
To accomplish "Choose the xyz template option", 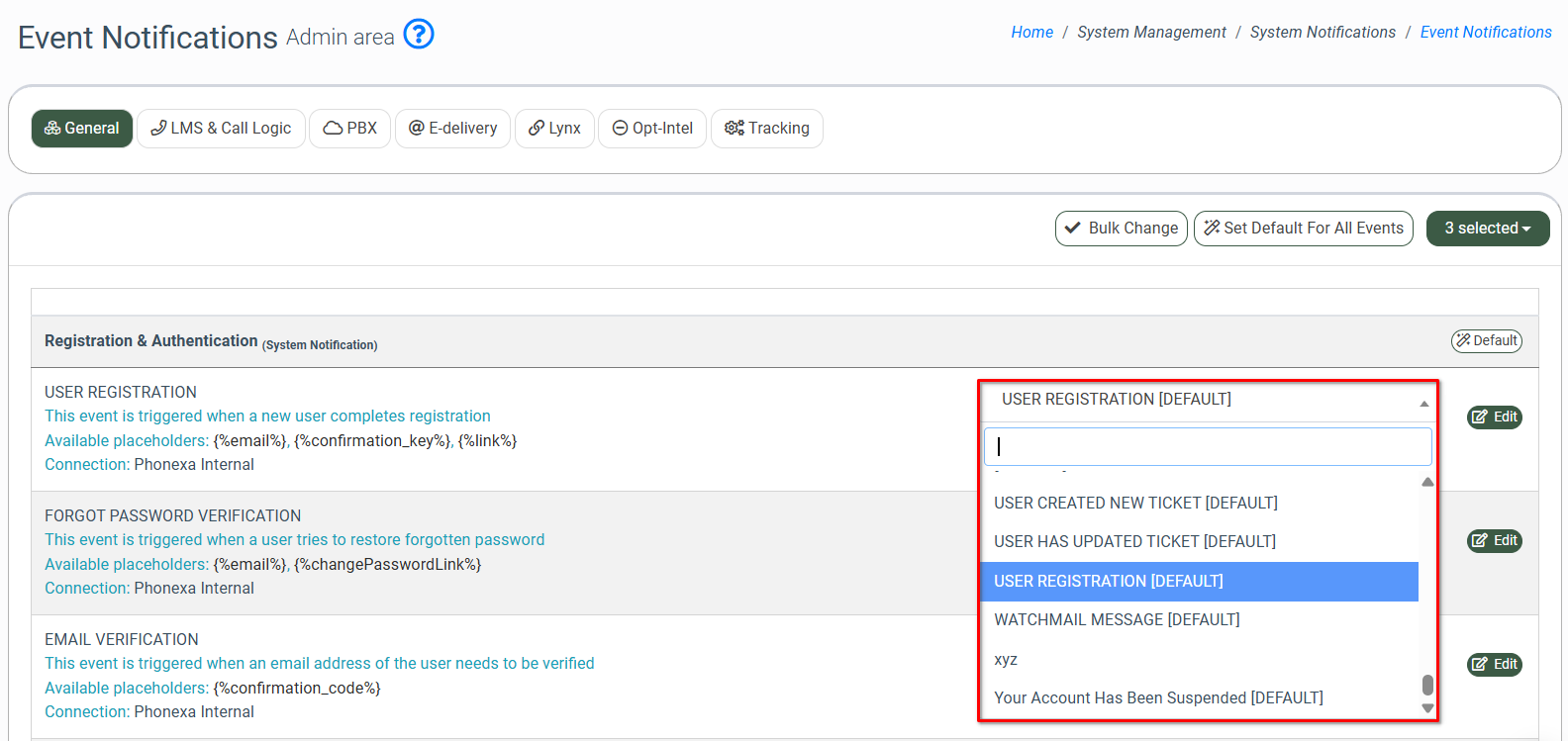I will pyautogui.click(x=1006, y=660).
